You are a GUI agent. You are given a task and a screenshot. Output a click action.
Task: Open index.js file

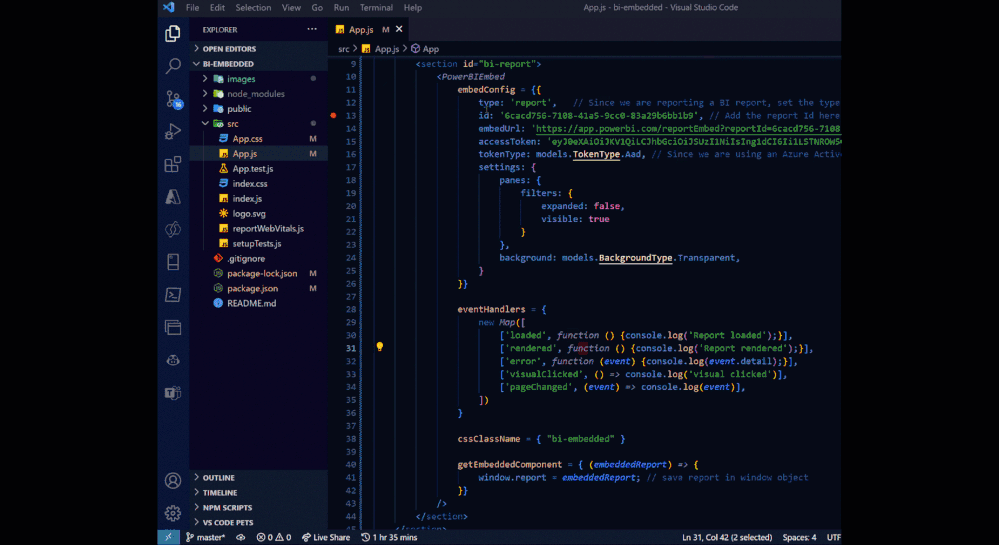point(259,198)
